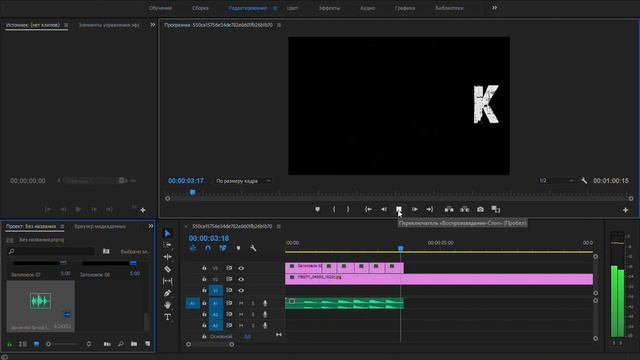640x360 pixels.
Task: Open Comparison View in Program monitor
Action: click(496, 209)
